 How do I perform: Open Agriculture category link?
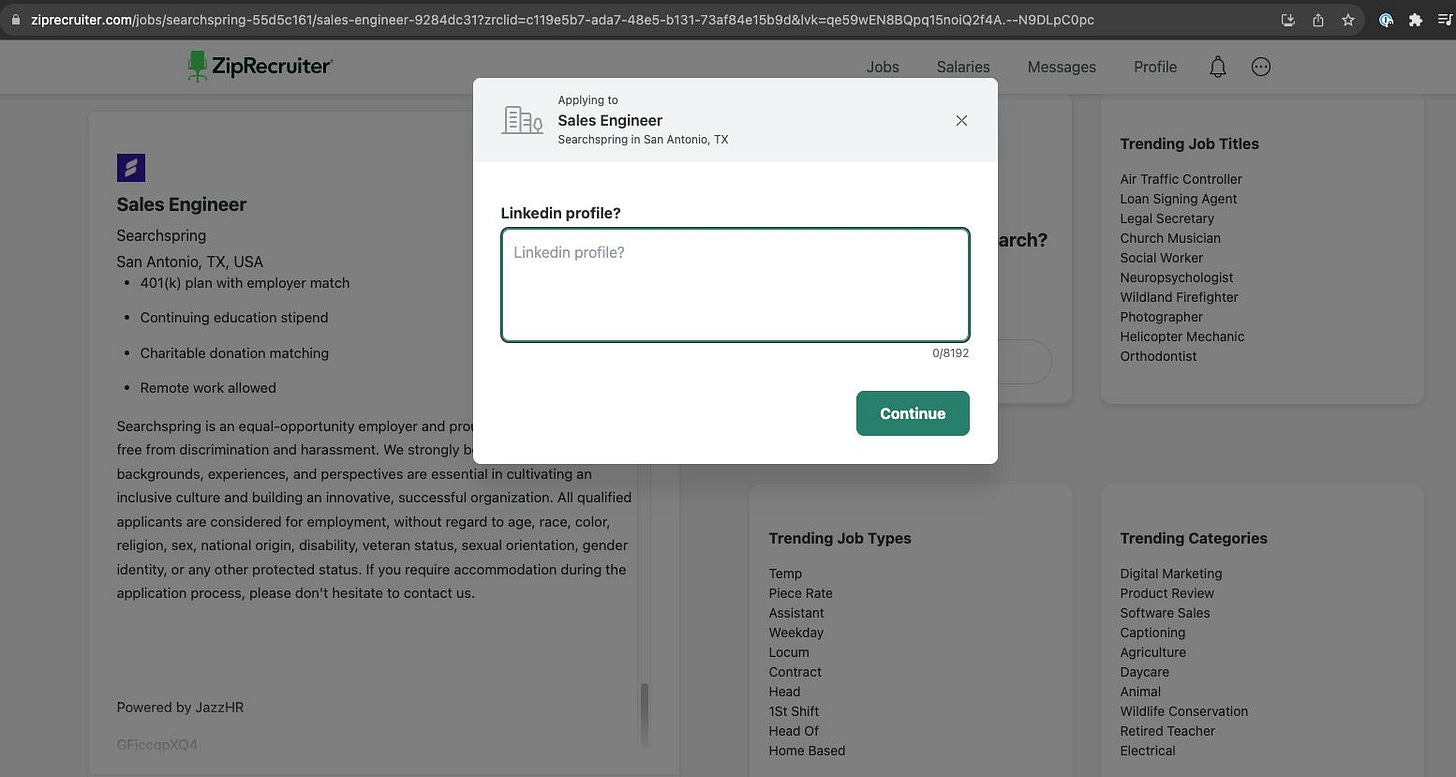pos(1153,652)
